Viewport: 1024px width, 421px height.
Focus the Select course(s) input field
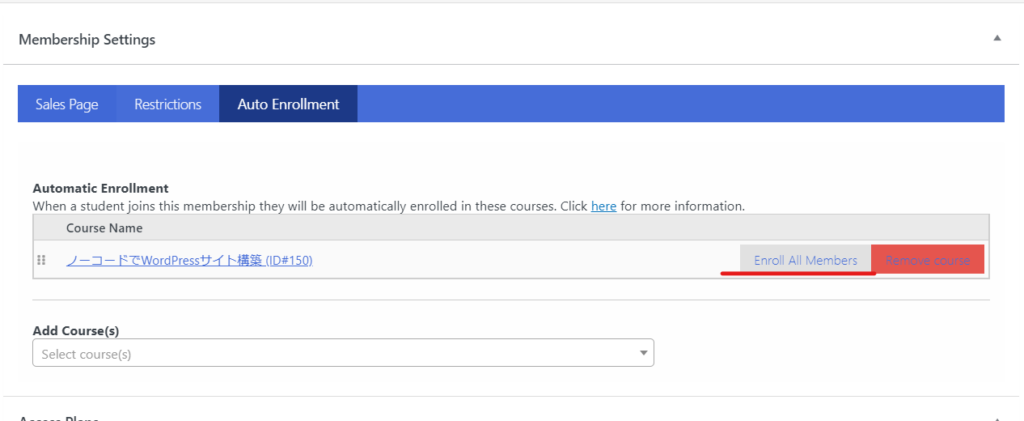(343, 352)
